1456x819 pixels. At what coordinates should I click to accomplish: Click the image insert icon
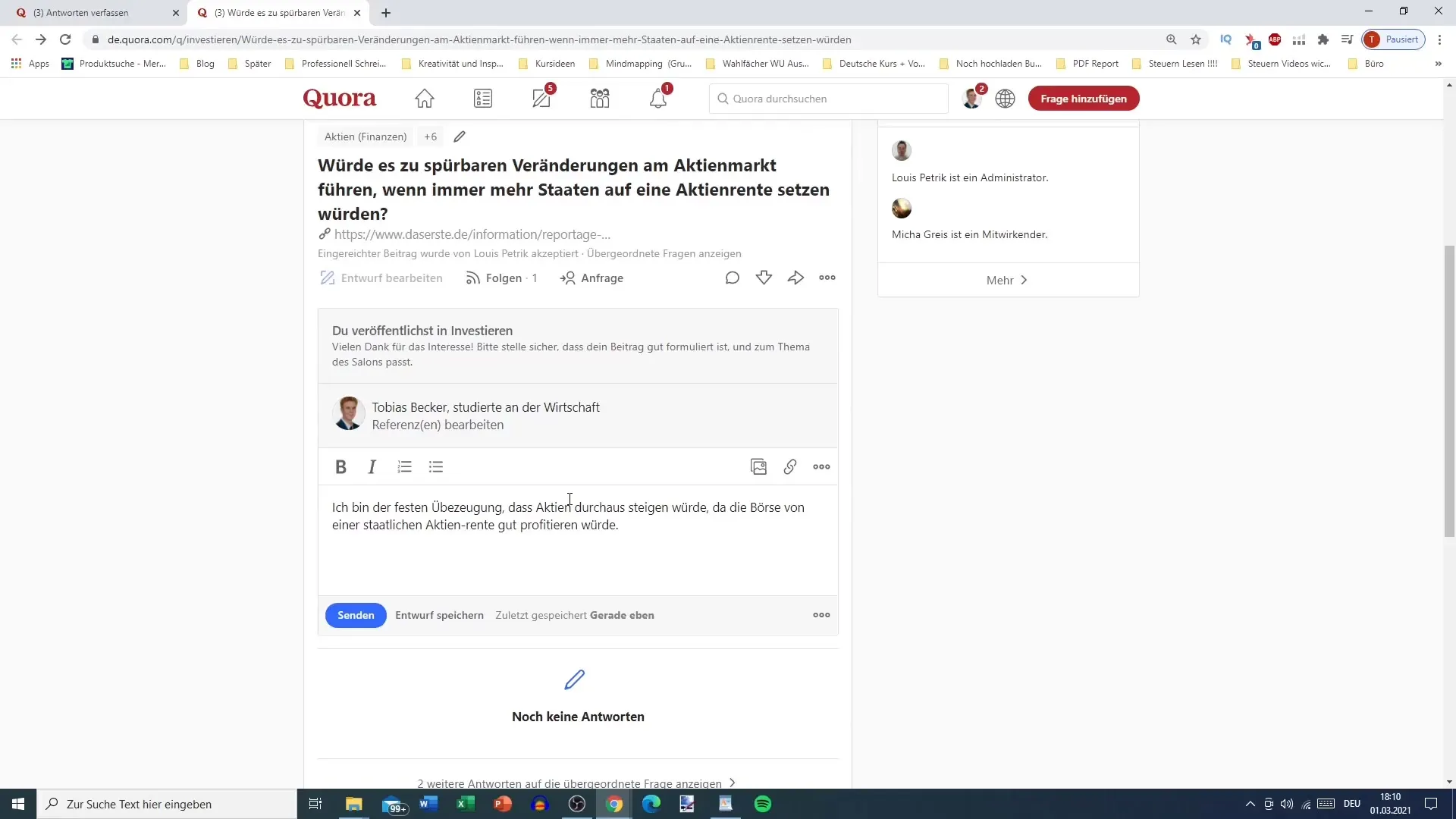click(x=758, y=467)
